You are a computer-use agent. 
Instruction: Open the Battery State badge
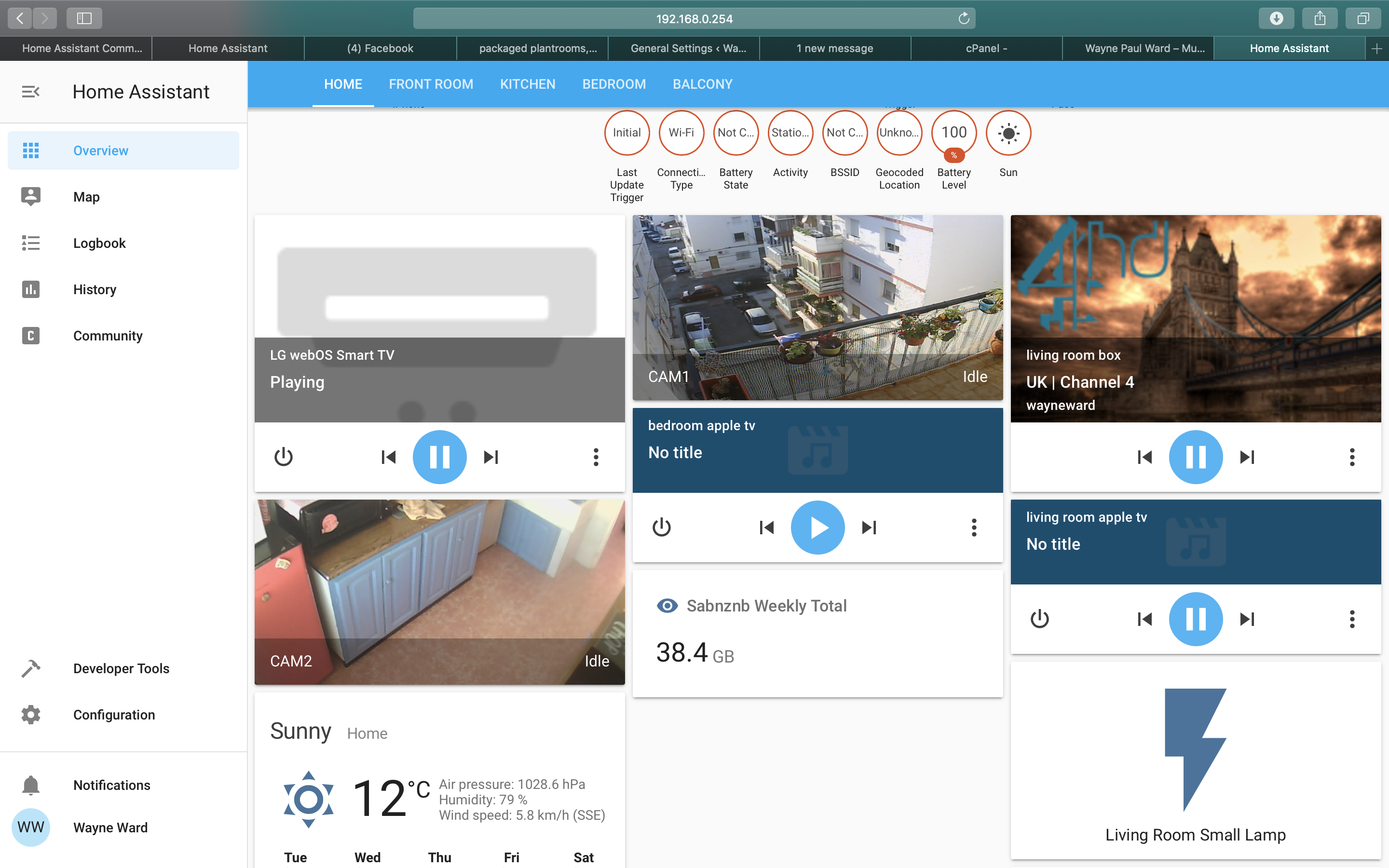tap(736, 133)
